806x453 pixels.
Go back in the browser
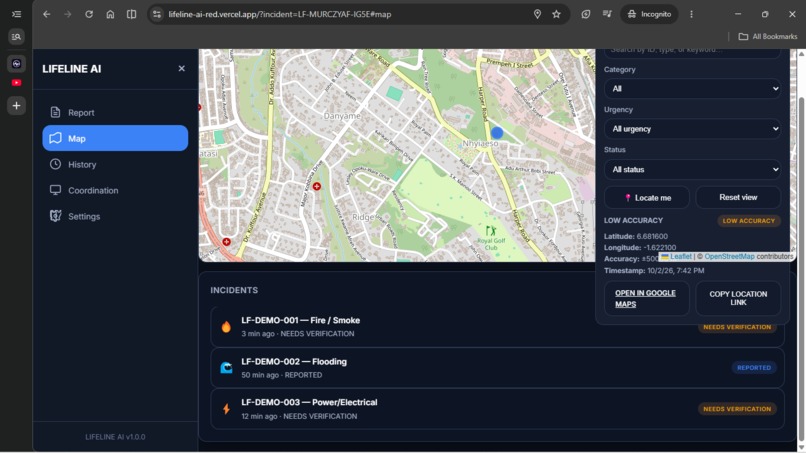(x=47, y=14)
